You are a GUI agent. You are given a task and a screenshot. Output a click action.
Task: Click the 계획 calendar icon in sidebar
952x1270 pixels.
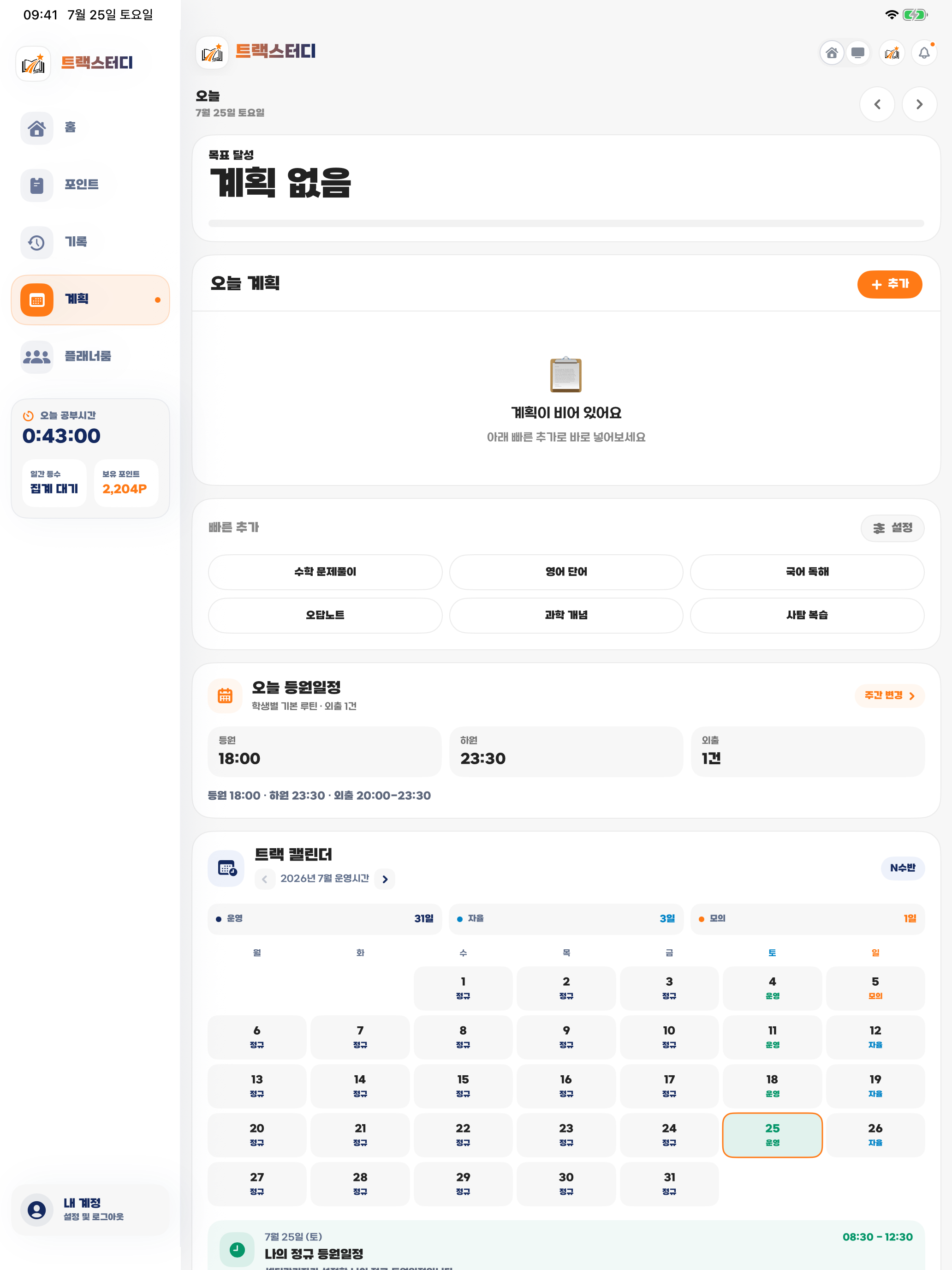coord(37,300)
